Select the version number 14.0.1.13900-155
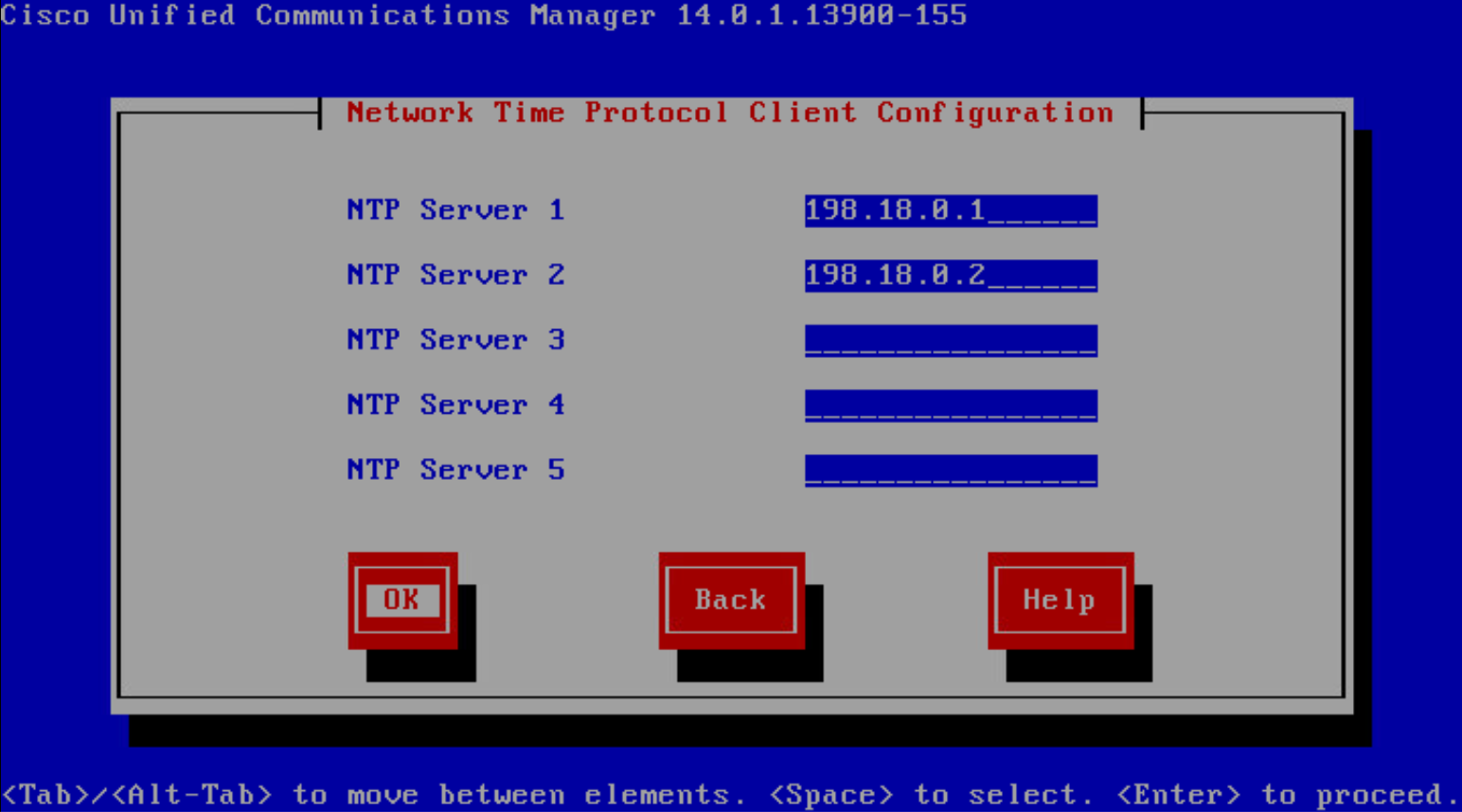This screenshot has width=1462, height=812. (x=821, y=15)
